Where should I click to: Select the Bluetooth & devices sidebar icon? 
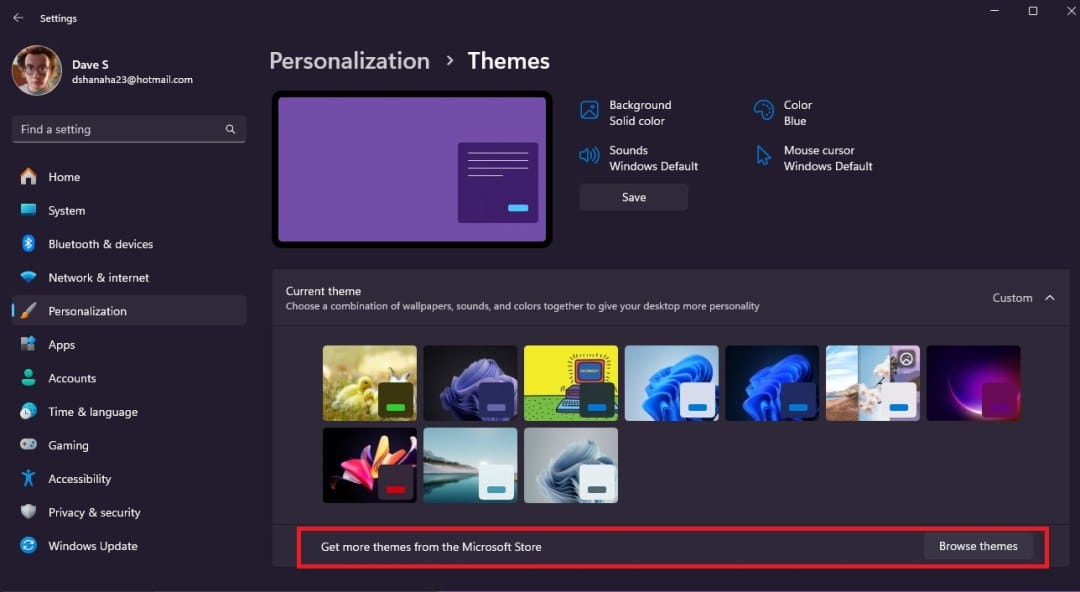(x=28, y=243)
